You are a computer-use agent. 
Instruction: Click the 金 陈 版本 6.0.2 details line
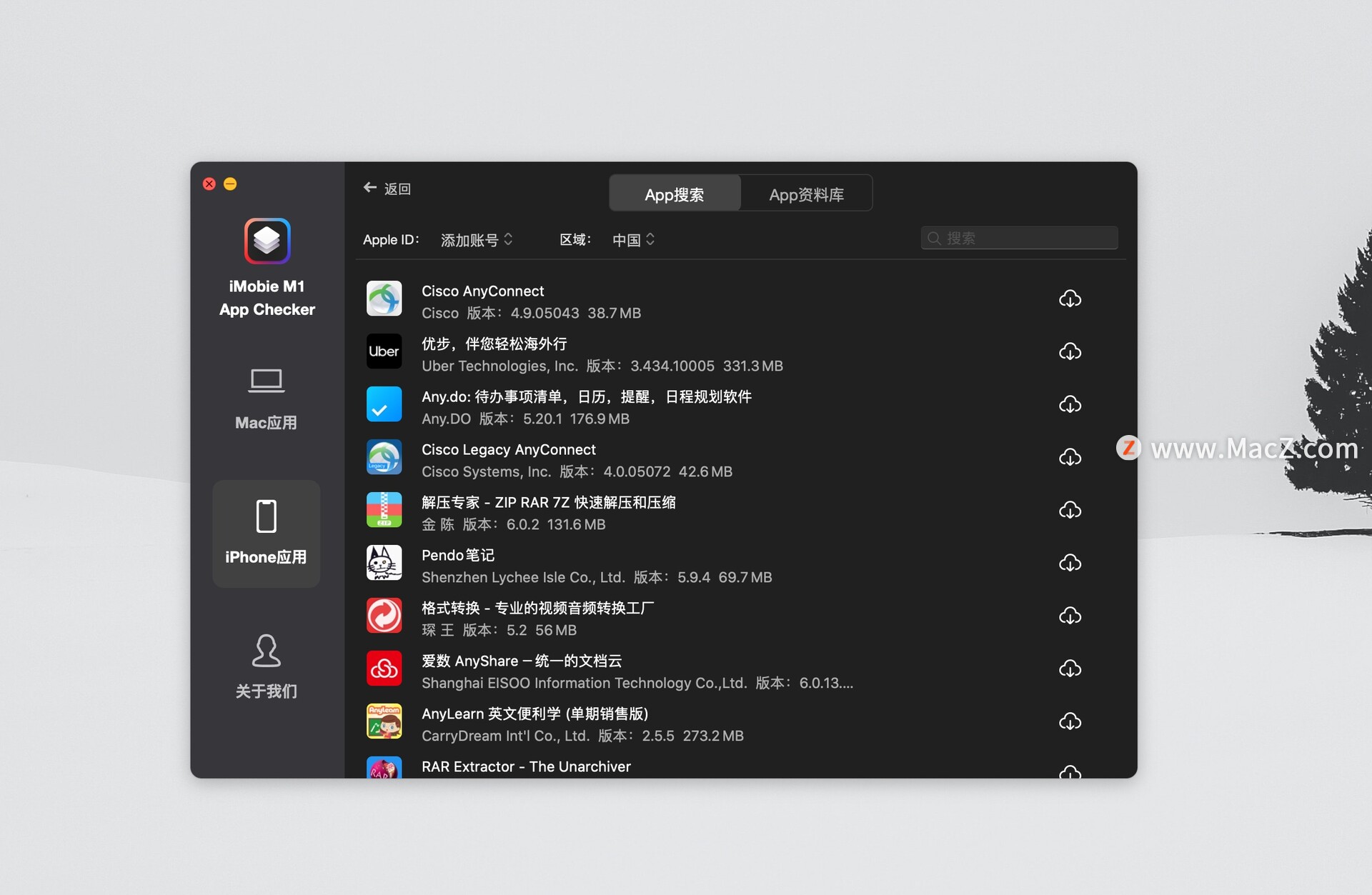point(513,524)
